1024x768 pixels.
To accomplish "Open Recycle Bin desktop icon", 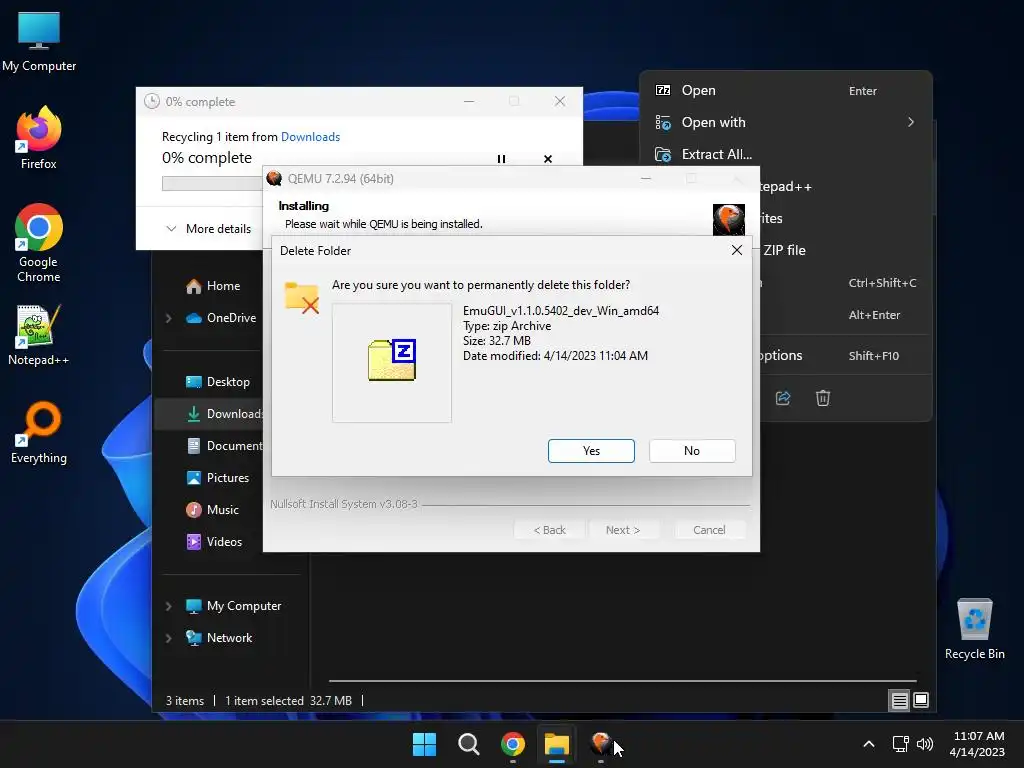I will click(x=974, y=630).
